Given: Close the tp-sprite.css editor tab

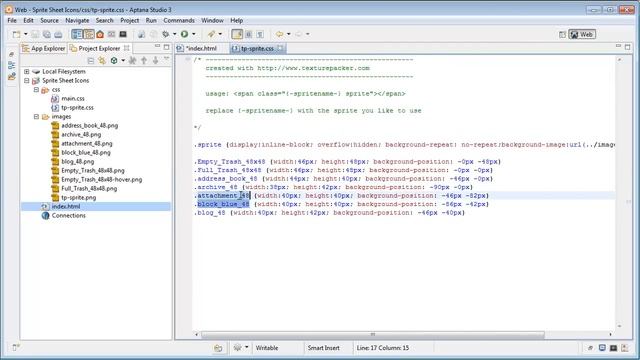Looking at the screenshot, I should click(x=280, y=48).
